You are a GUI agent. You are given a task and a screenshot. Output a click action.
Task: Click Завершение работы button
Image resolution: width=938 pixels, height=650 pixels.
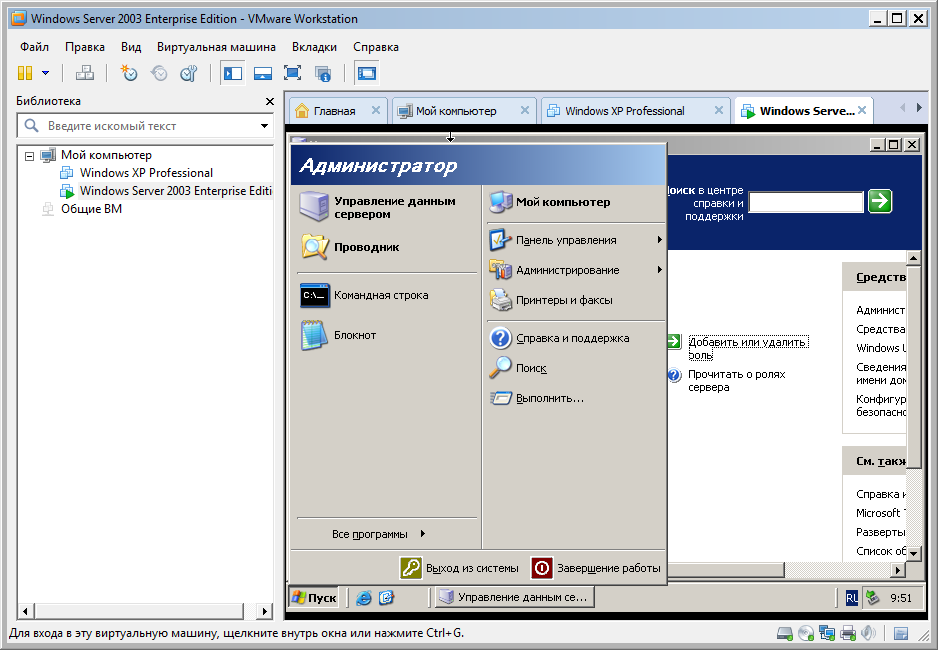(596, 567)
